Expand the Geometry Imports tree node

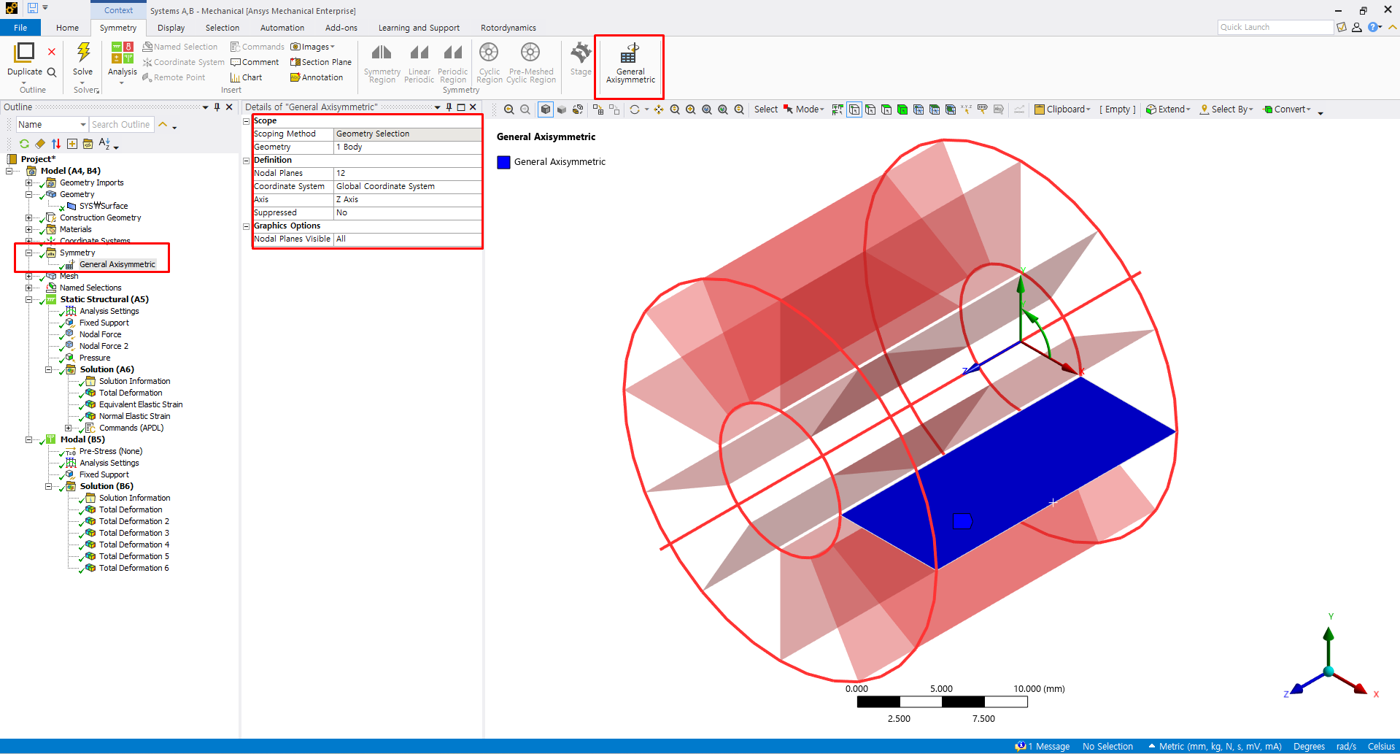tap(29, 183)
